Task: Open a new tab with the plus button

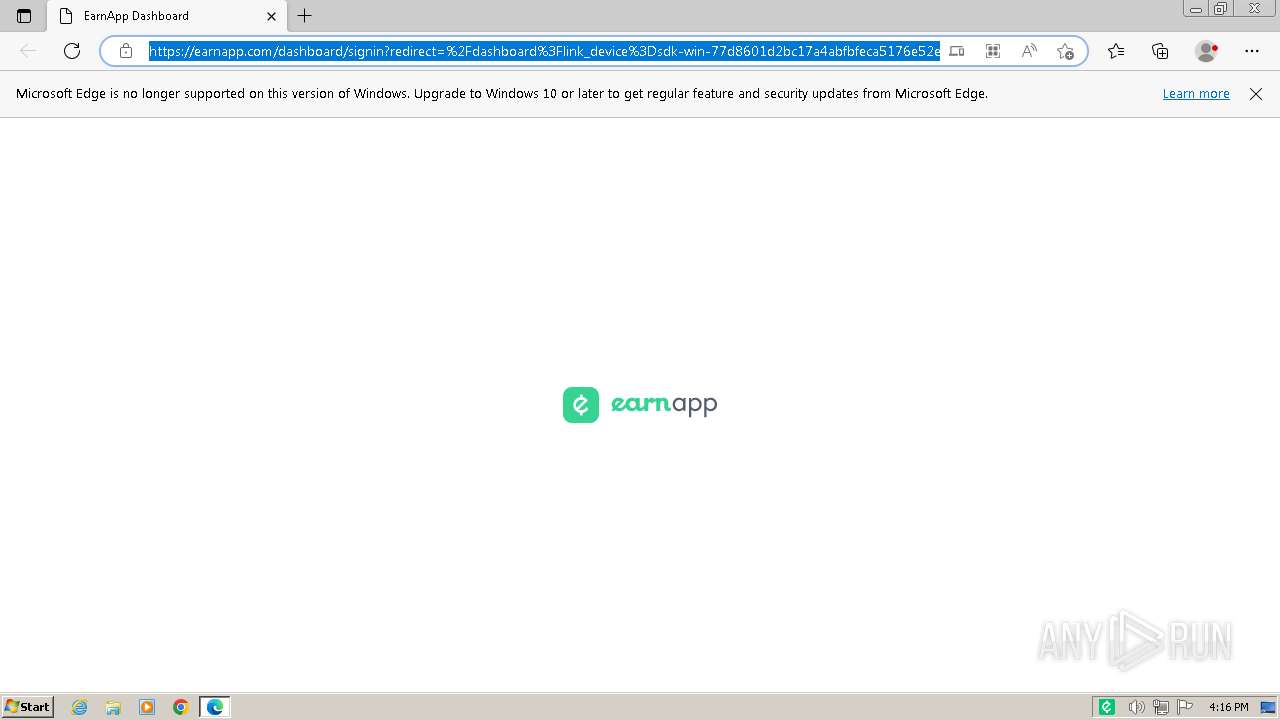Action: [x=305, y=16]
